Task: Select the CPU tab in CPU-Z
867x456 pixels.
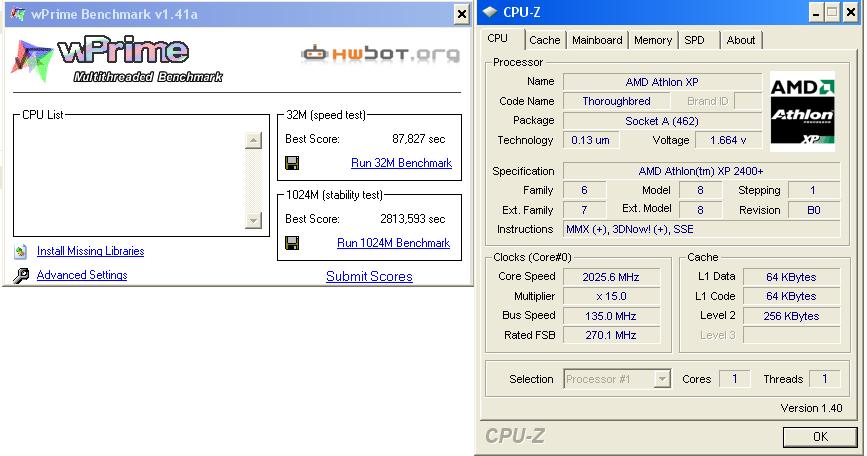Action: coord(498,39)
